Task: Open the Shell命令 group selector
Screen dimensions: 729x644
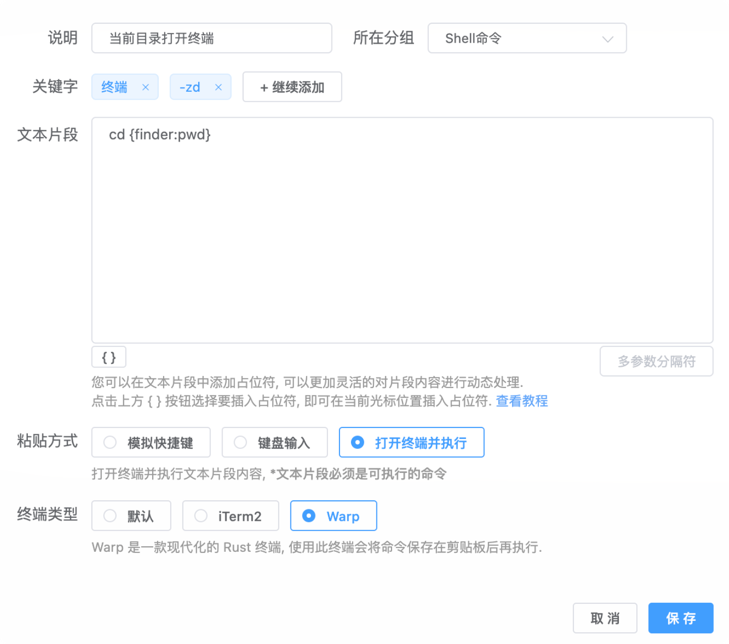Action: pos(526,39)
